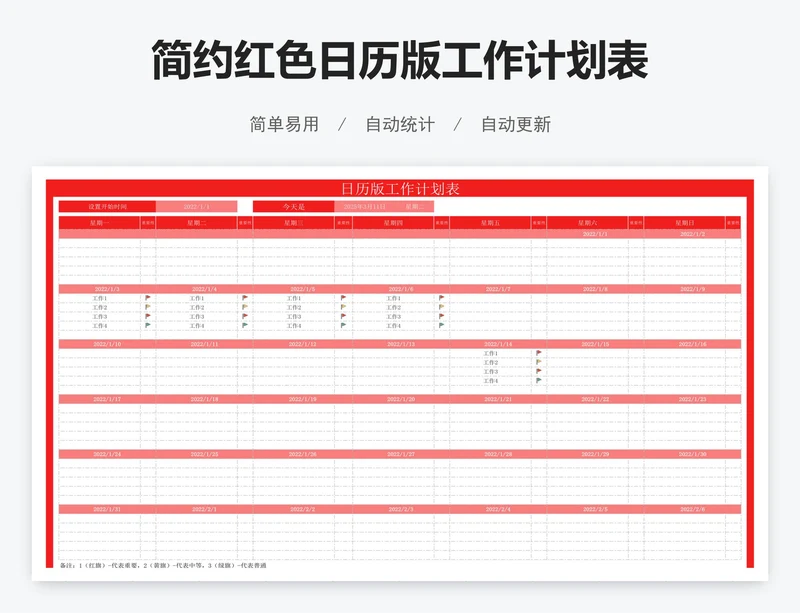Select the 2022/1/3 date cell

coord(107,289)
